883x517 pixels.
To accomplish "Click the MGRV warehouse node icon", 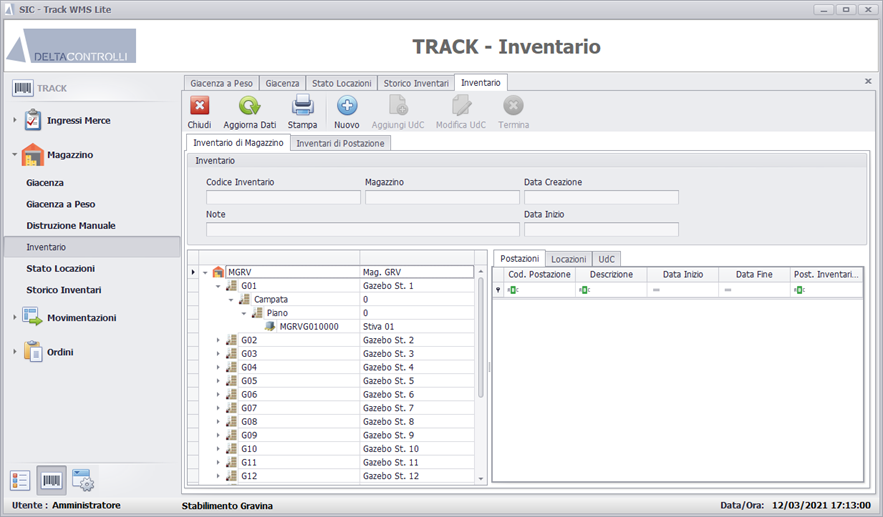I will tap(218, 272).
